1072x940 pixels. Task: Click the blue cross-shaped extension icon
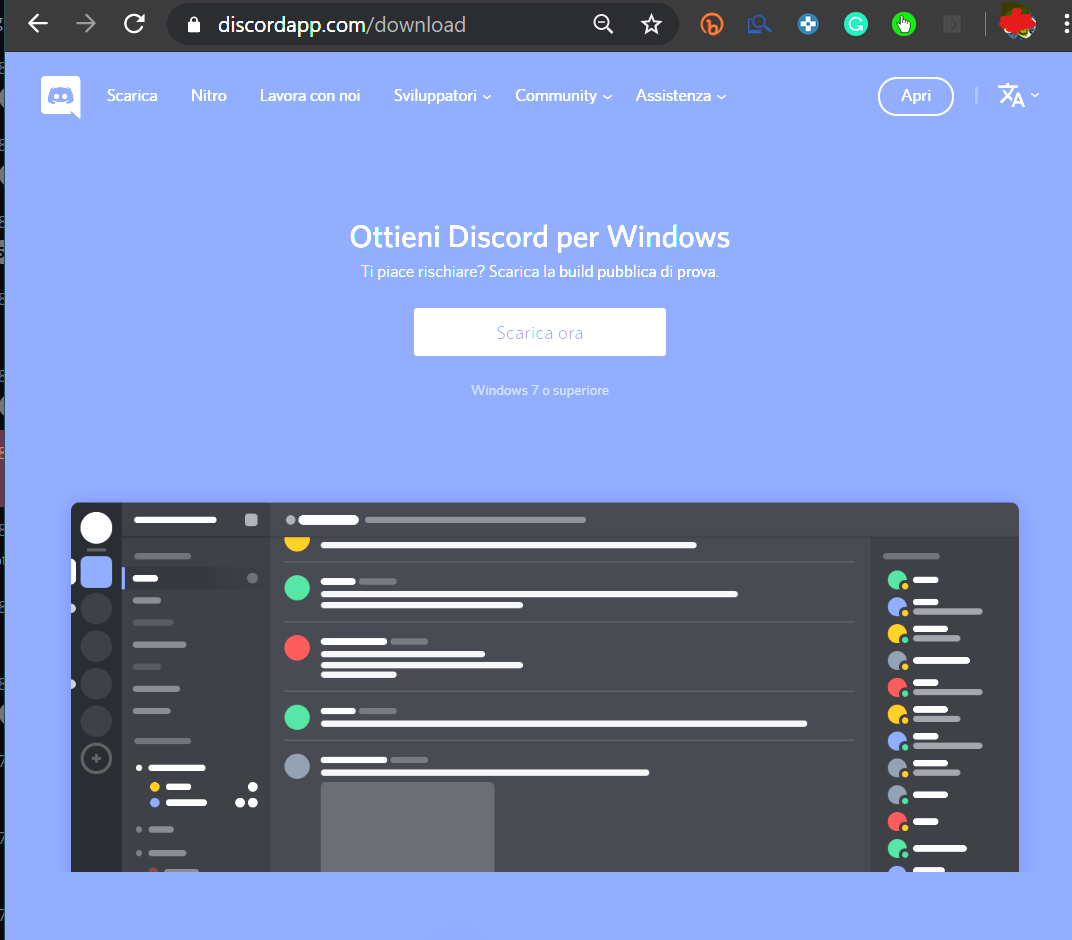pos(808,24)
